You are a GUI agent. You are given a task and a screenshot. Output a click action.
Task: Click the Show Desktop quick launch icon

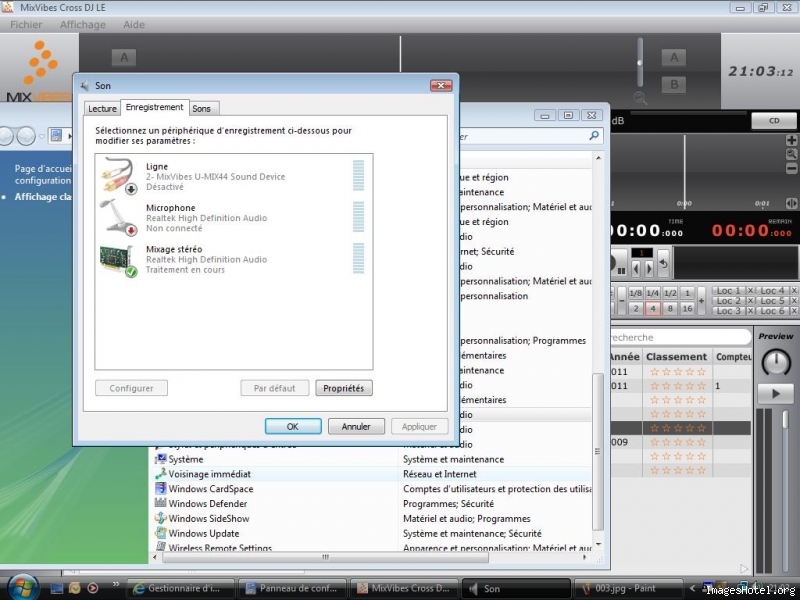click(x=57, y=588)
